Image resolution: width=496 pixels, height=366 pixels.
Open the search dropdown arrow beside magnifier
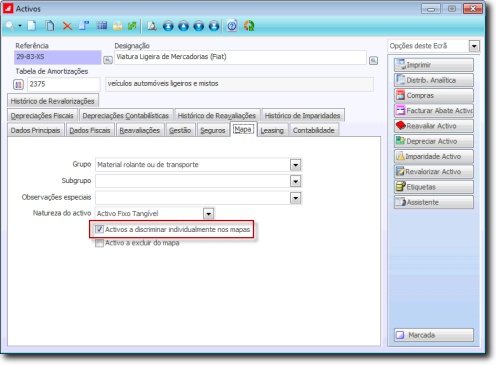[x=20, y=26]
